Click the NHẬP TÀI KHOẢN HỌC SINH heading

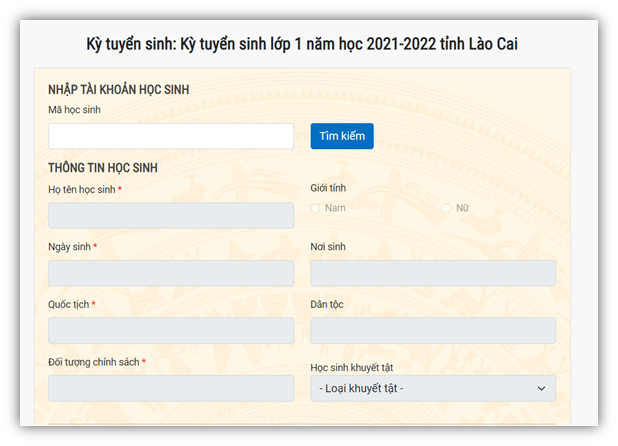pyautogui.click(x=119, y=90)
